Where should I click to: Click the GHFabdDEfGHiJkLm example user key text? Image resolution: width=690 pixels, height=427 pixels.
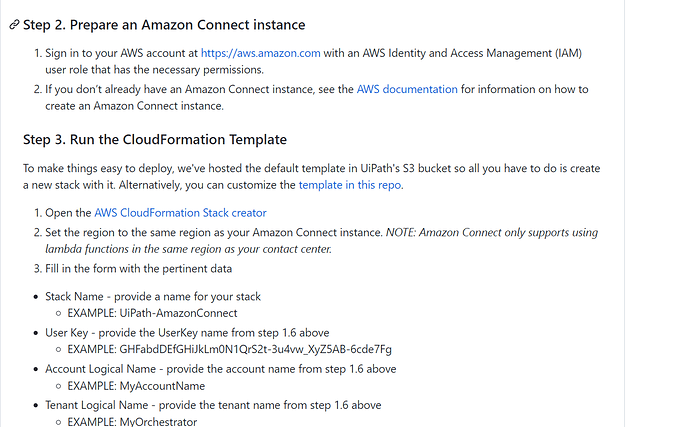(x=257, y=351)
